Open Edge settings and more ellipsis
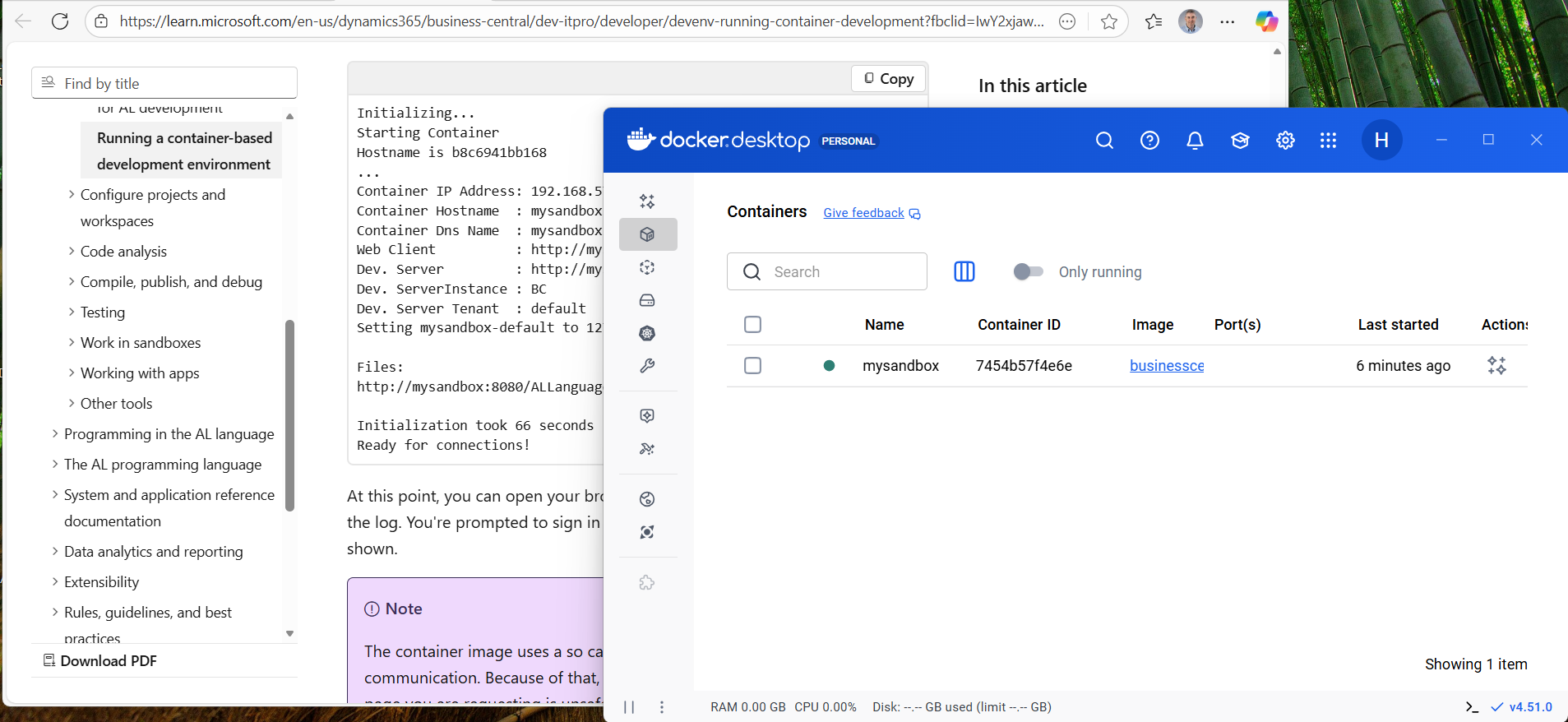Image resolution: width=1568 pixels, height=722 pixels. 1228,21
